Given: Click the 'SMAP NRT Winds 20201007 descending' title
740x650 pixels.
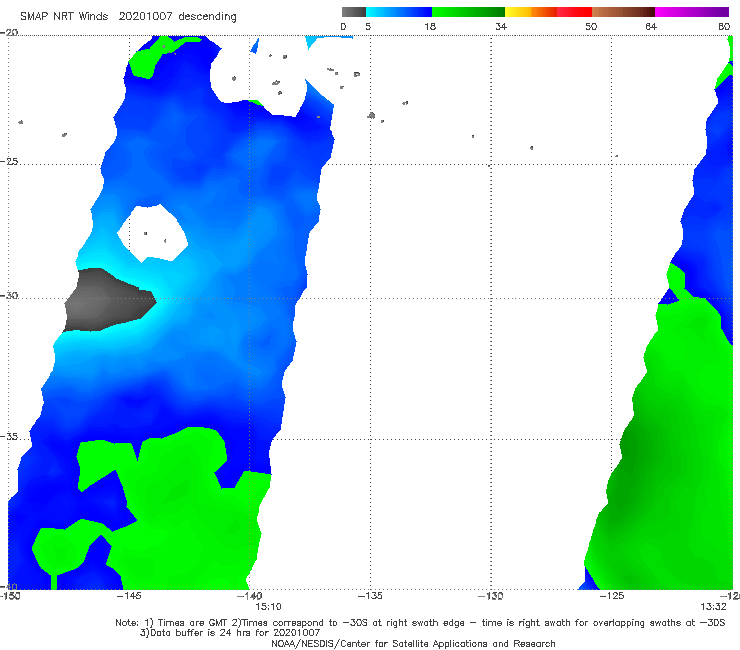Looking at the screenshot, I should click(x=128, y=17).
